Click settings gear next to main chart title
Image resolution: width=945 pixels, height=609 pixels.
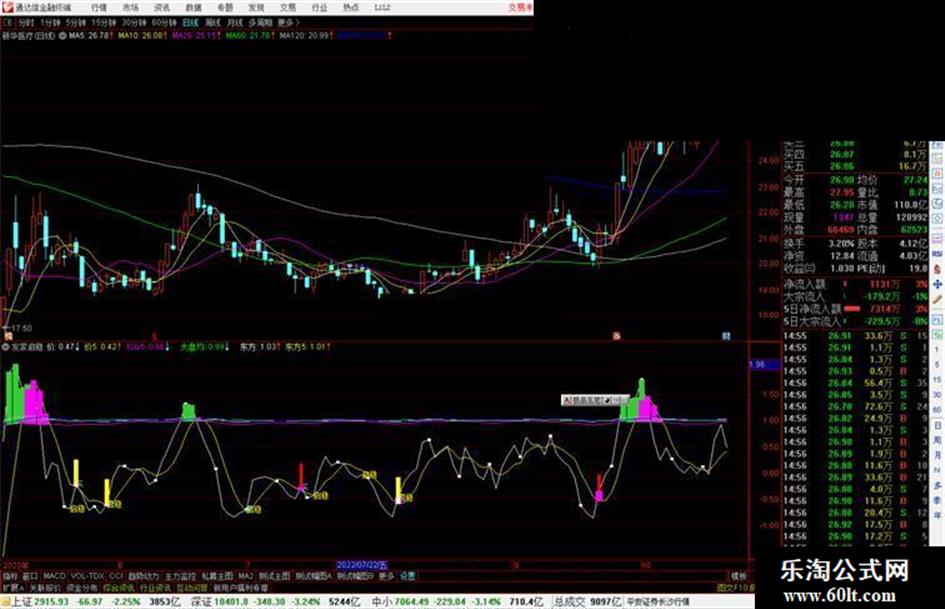click(x=62, y=36)
